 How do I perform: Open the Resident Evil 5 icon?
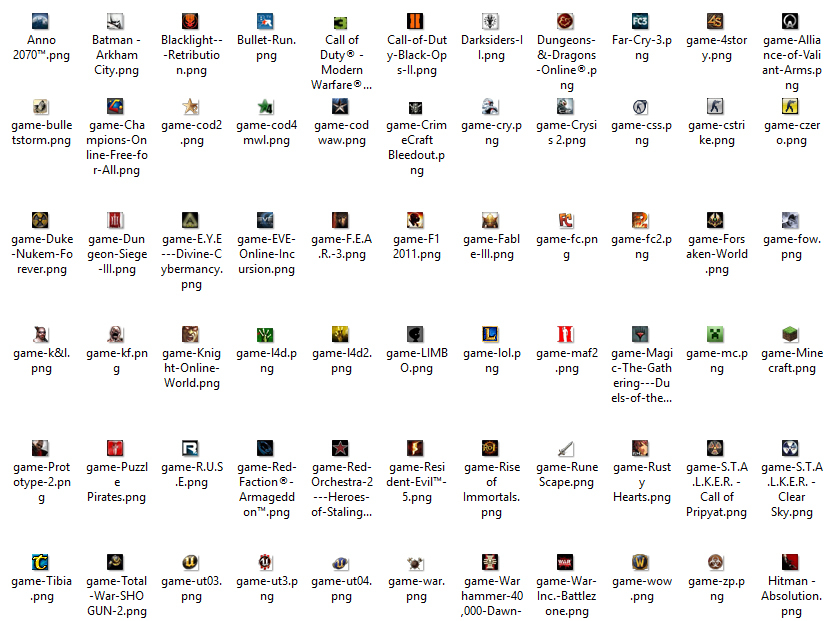point(415,448)
